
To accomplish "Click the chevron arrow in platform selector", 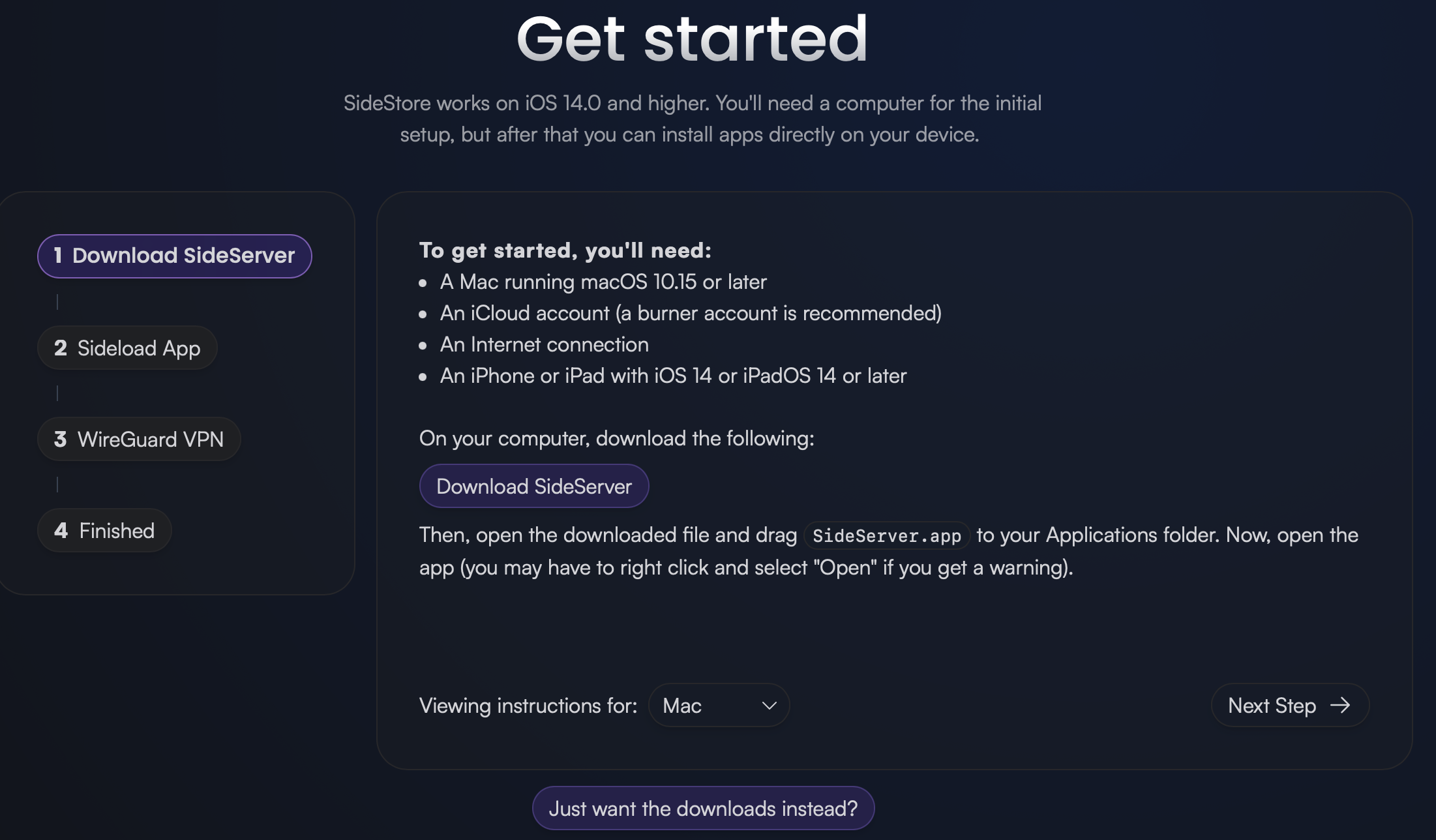I will (x=769, y=706).
